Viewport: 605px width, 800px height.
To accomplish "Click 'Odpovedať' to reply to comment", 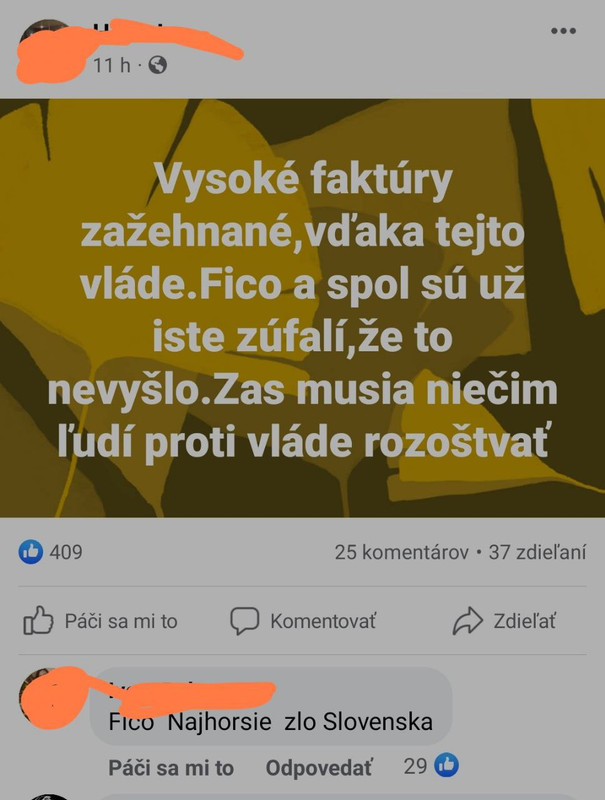I will pos(319,767).
